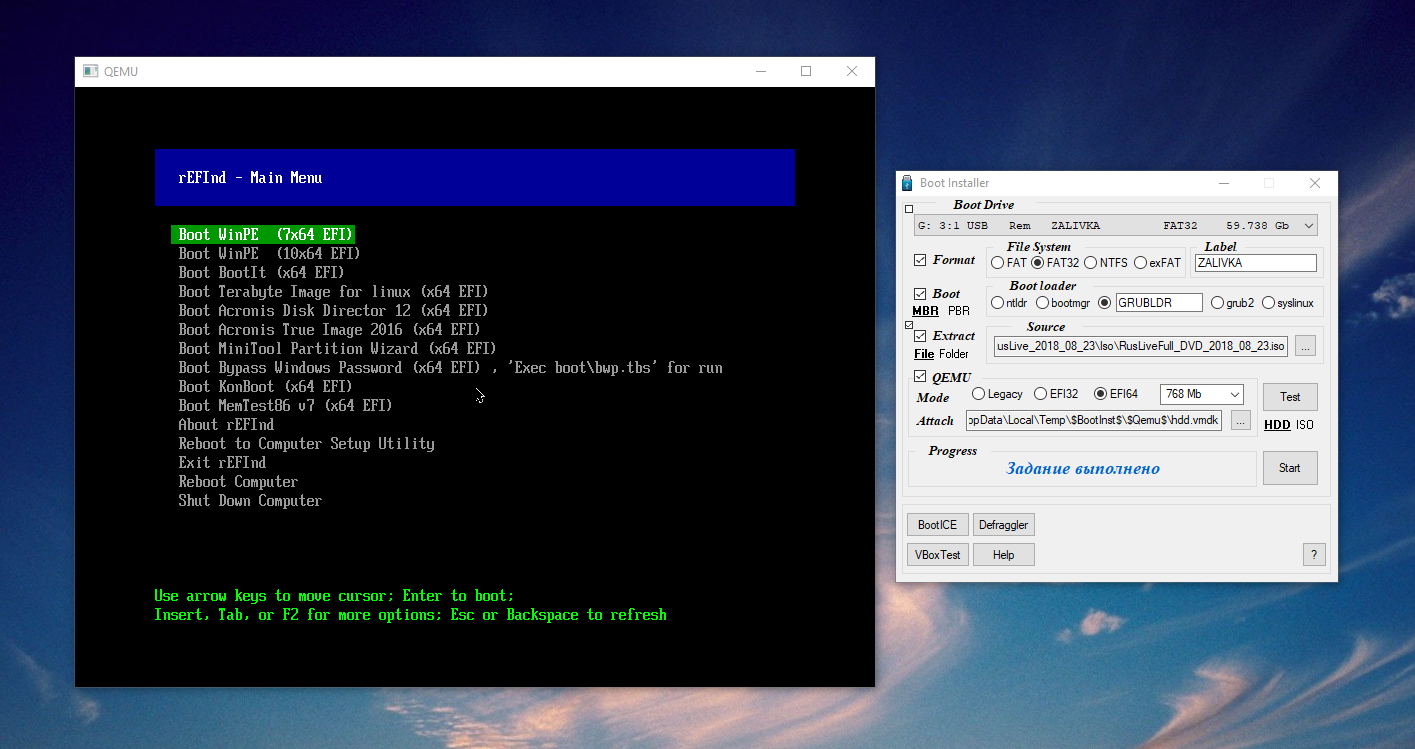Select Boot Acronis True Image 2016 entry

pos(329,329)
